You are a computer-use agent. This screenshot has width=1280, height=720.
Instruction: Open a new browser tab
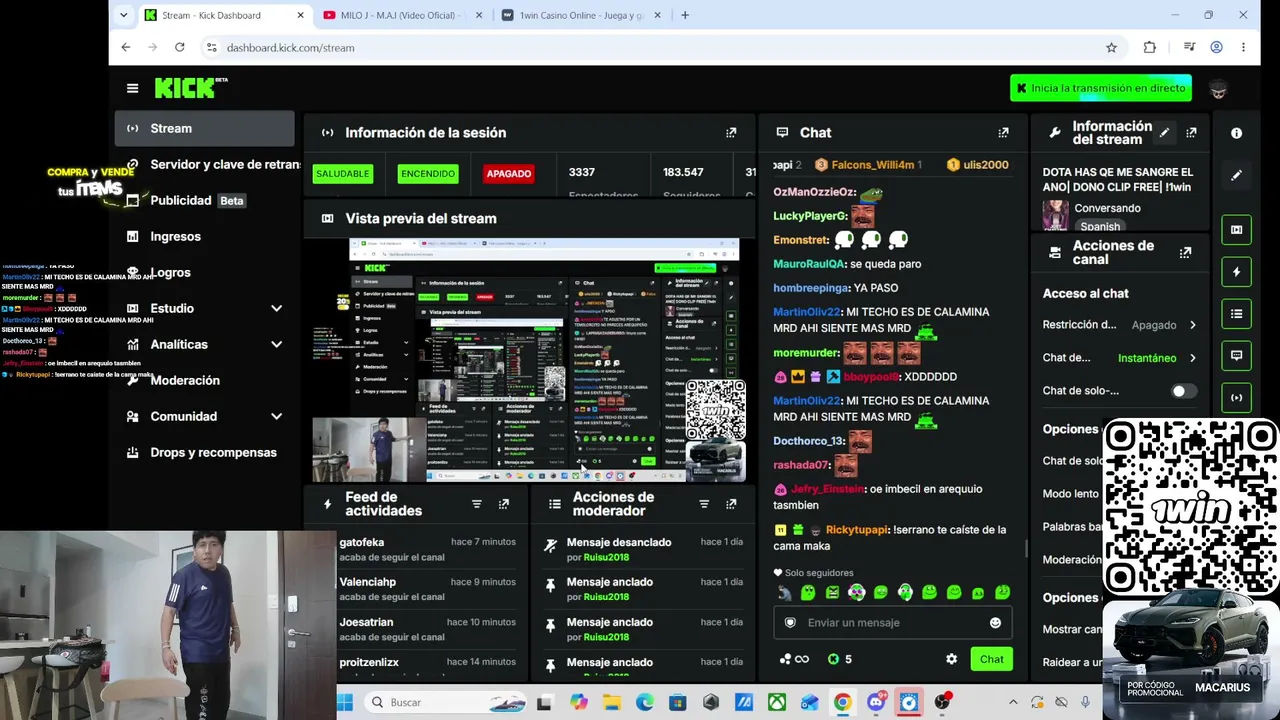coord(685,15)
